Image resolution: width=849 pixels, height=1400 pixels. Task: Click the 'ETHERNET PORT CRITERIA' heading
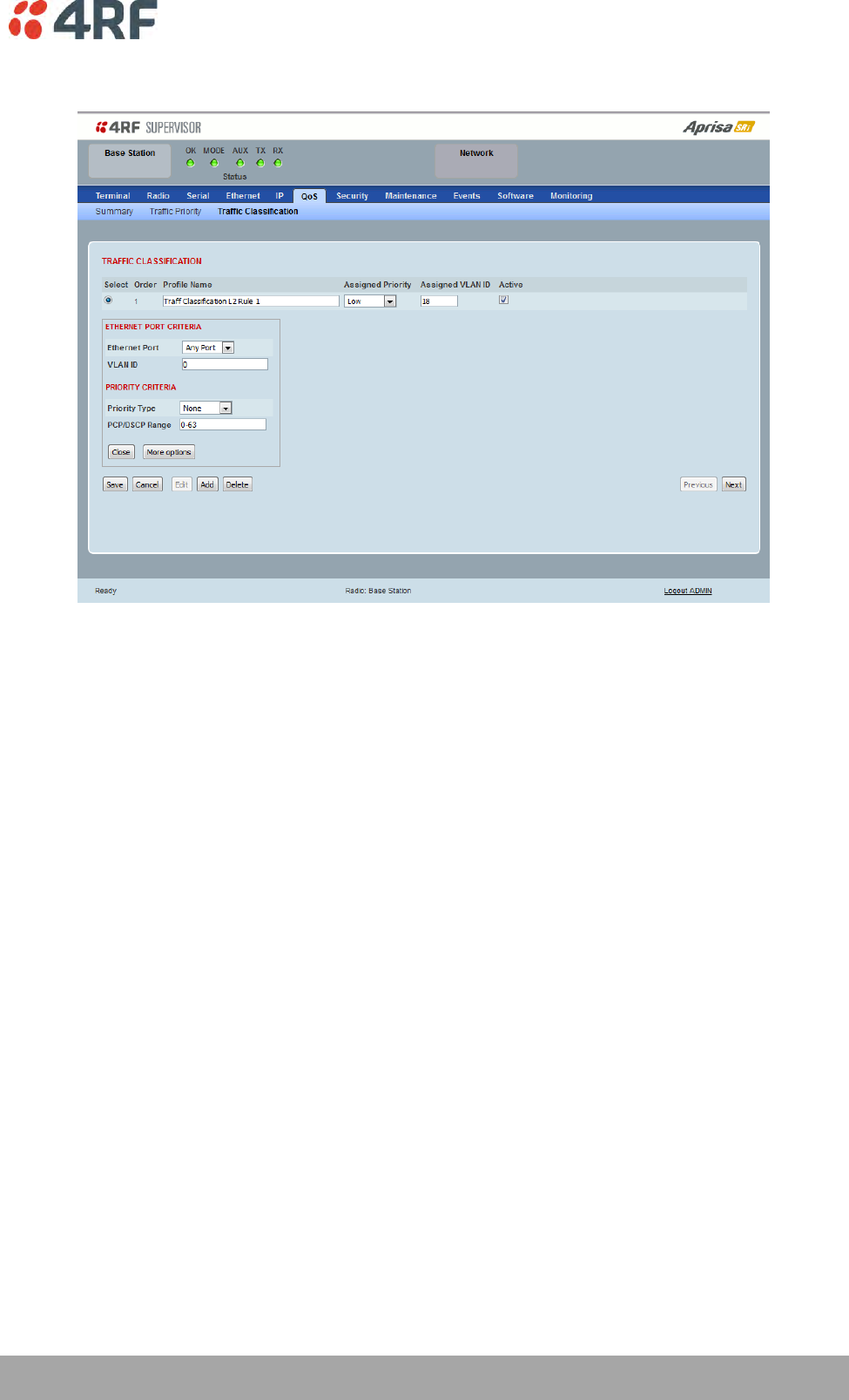point(153,327)
